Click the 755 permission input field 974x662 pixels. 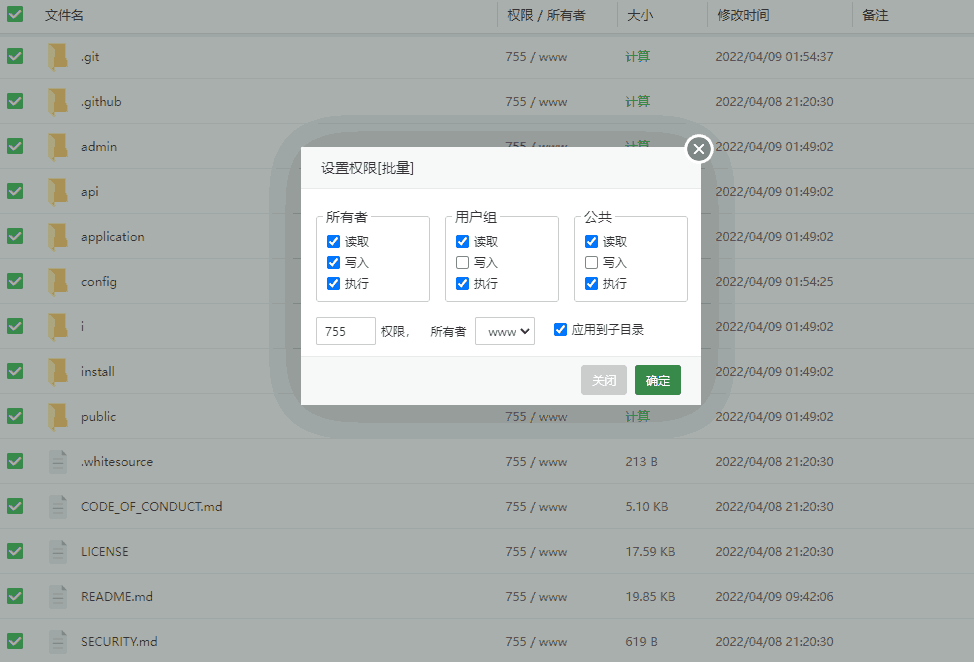point(345,331)
